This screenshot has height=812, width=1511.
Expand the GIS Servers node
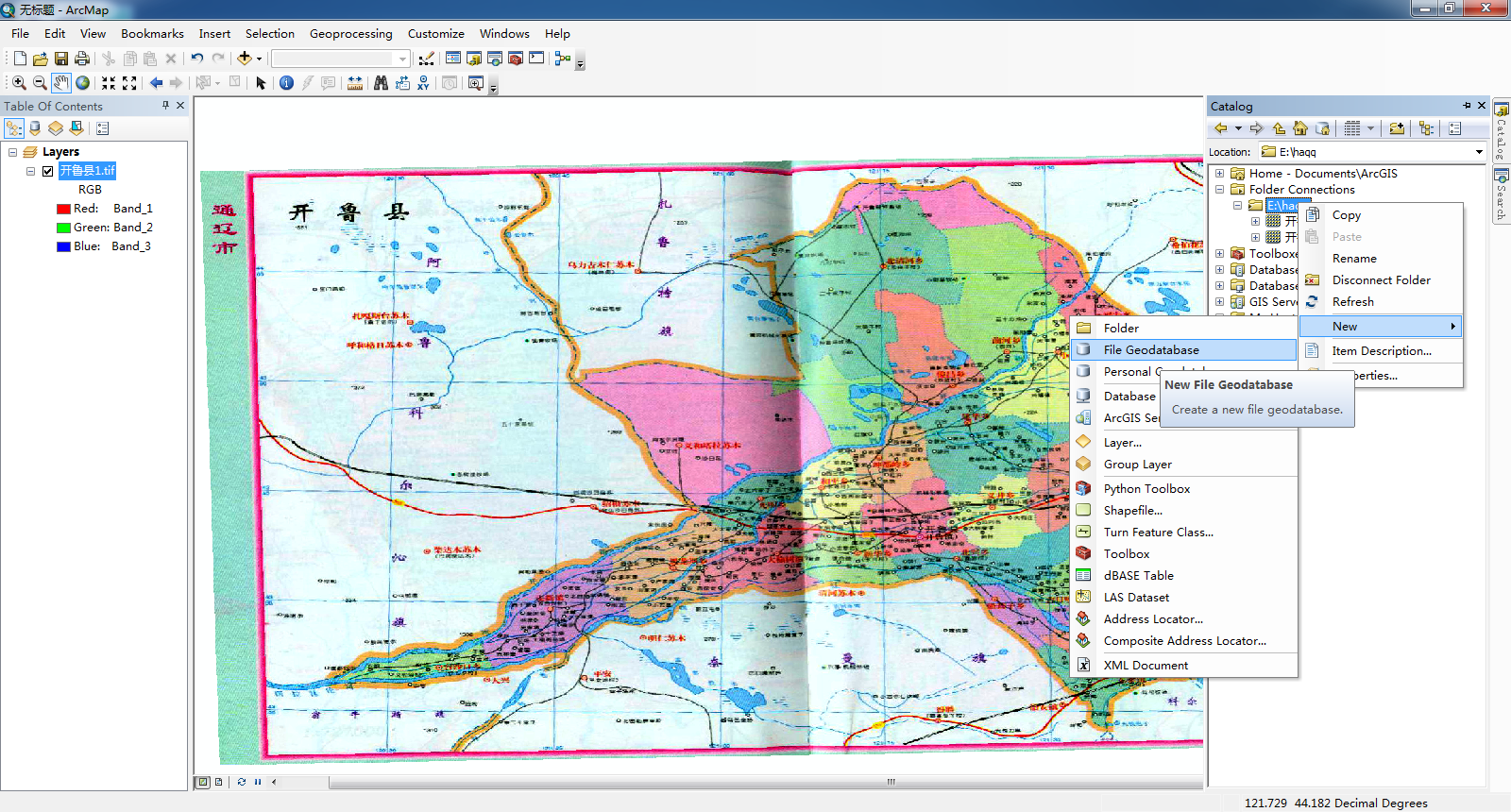[x=1219, y=302]
